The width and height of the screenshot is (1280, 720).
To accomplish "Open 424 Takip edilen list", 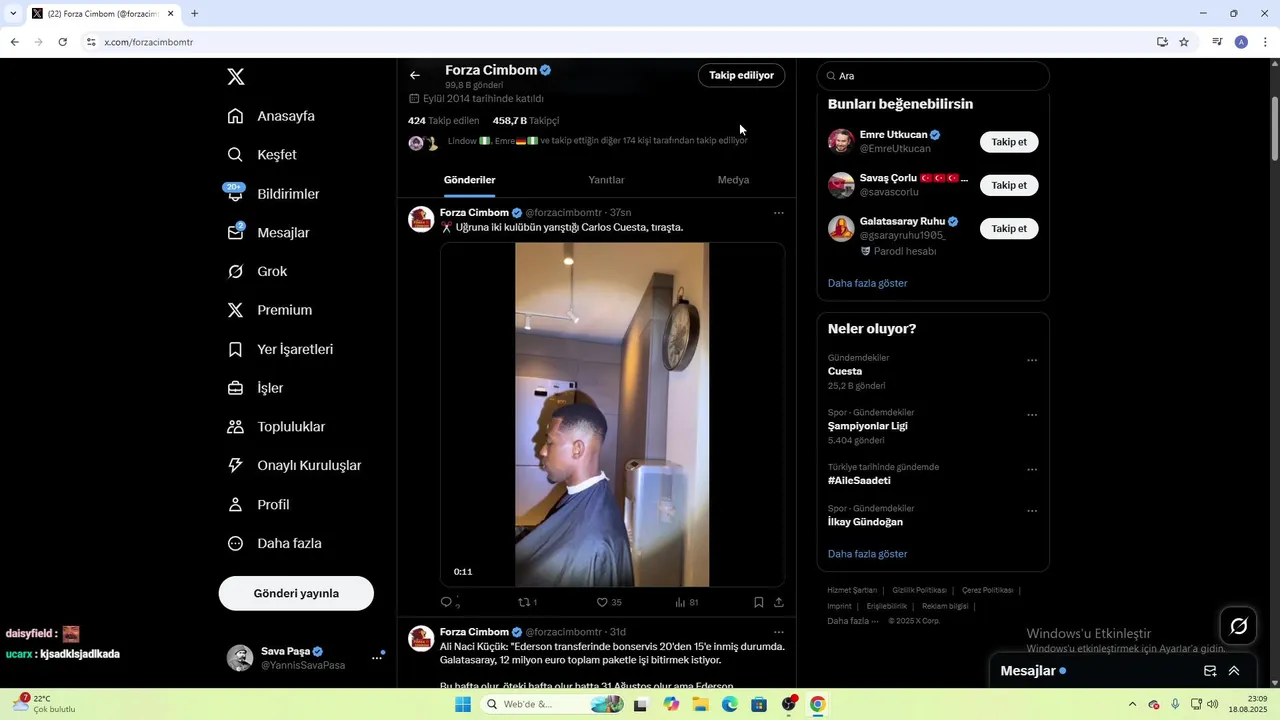I will click(x=443, y=121).
